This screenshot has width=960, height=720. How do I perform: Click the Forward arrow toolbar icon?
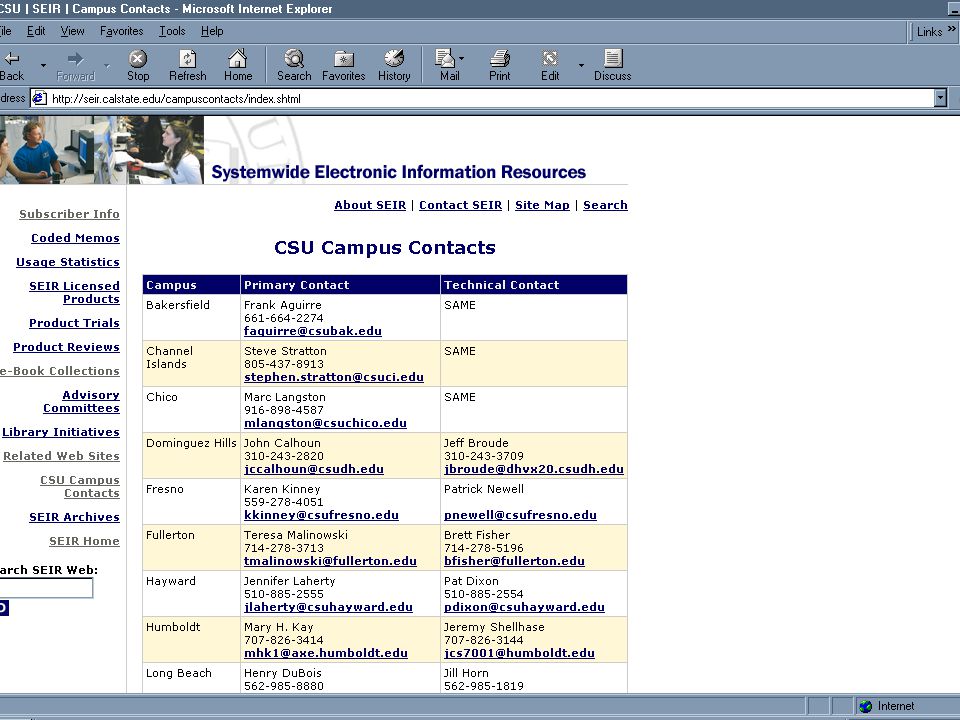(x=75, y=59)
